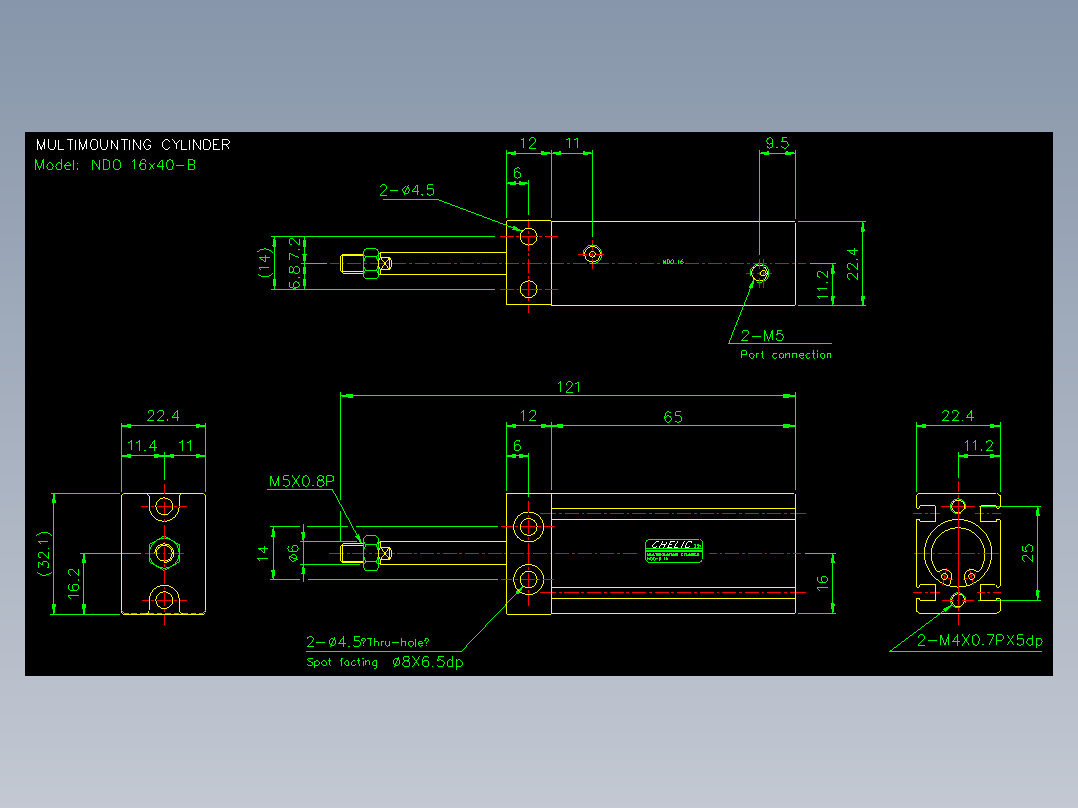Select the 14 dimension beside ø6
Viewport: 1078px width, 808px height.
coord(263,553)
